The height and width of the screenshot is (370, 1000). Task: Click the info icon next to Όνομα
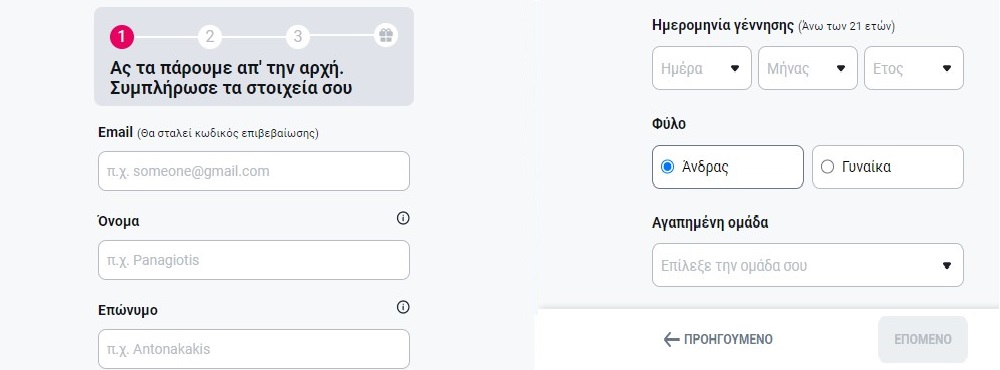pos(402,218)
